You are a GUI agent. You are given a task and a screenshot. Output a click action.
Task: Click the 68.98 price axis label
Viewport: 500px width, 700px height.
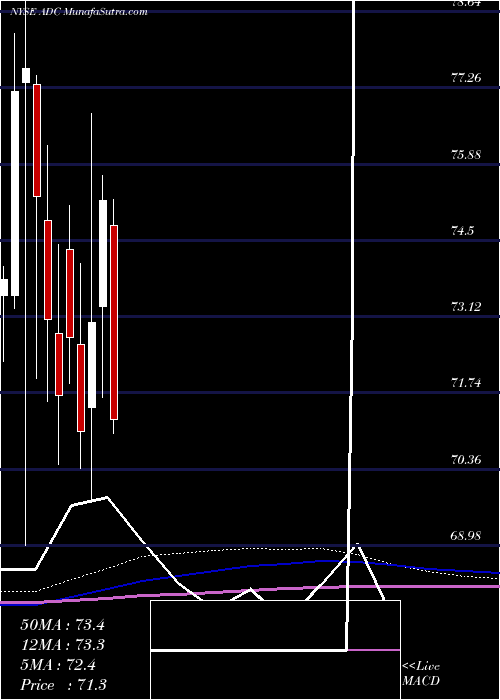pos(467,535)
